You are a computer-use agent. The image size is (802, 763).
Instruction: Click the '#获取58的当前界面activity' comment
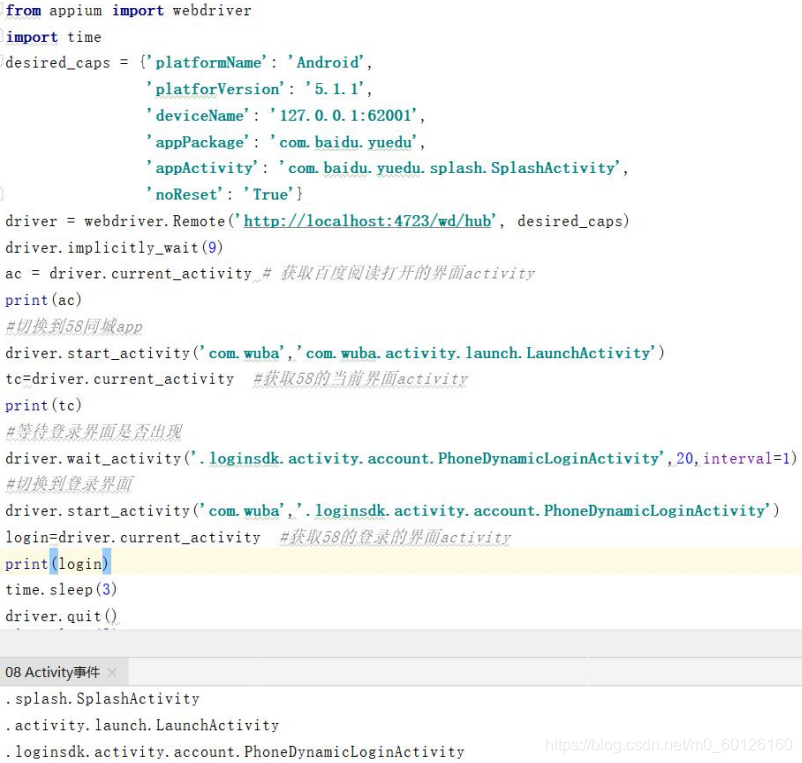[360, 379]
